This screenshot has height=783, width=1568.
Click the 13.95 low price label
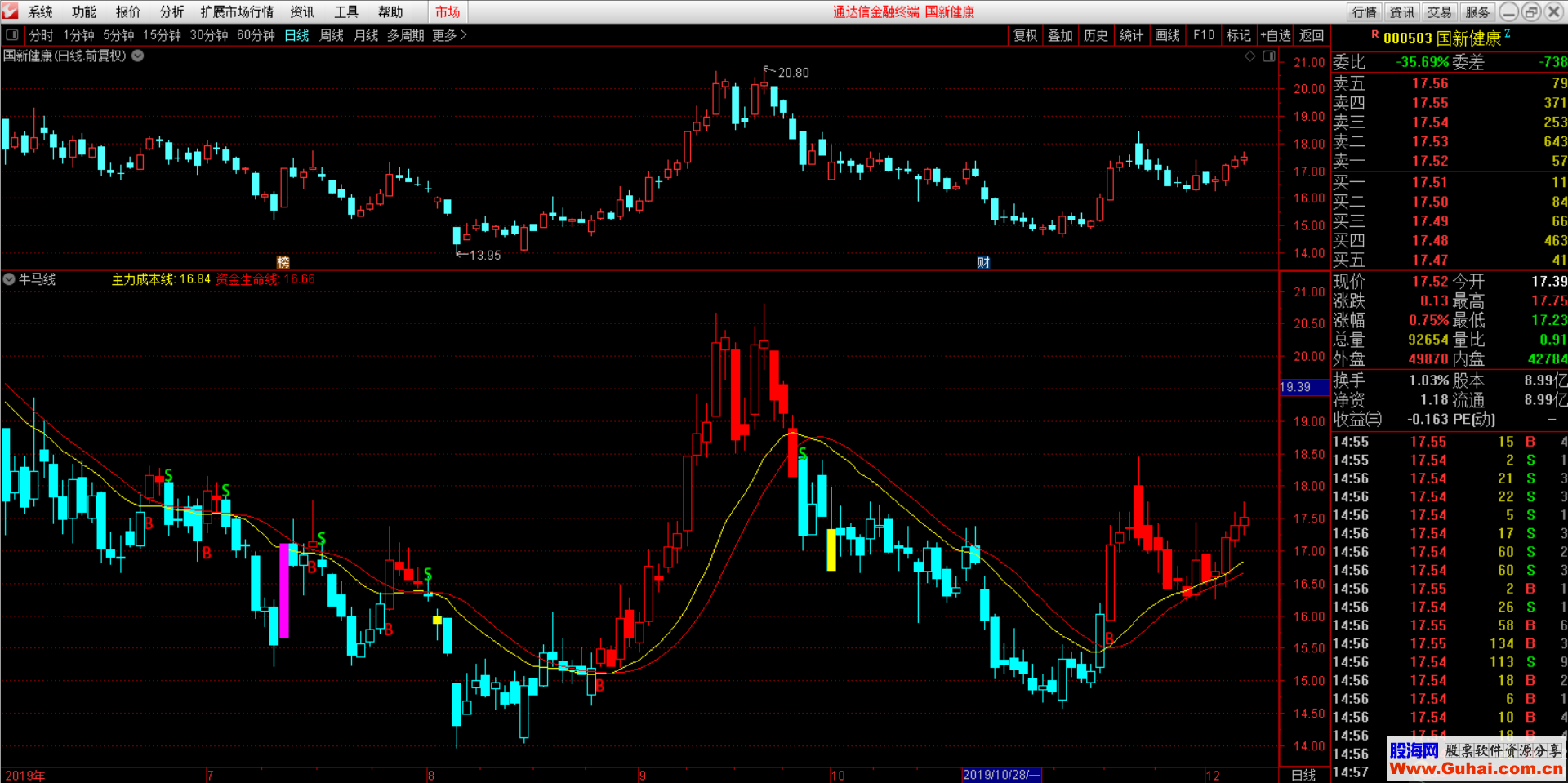[485, 256]
